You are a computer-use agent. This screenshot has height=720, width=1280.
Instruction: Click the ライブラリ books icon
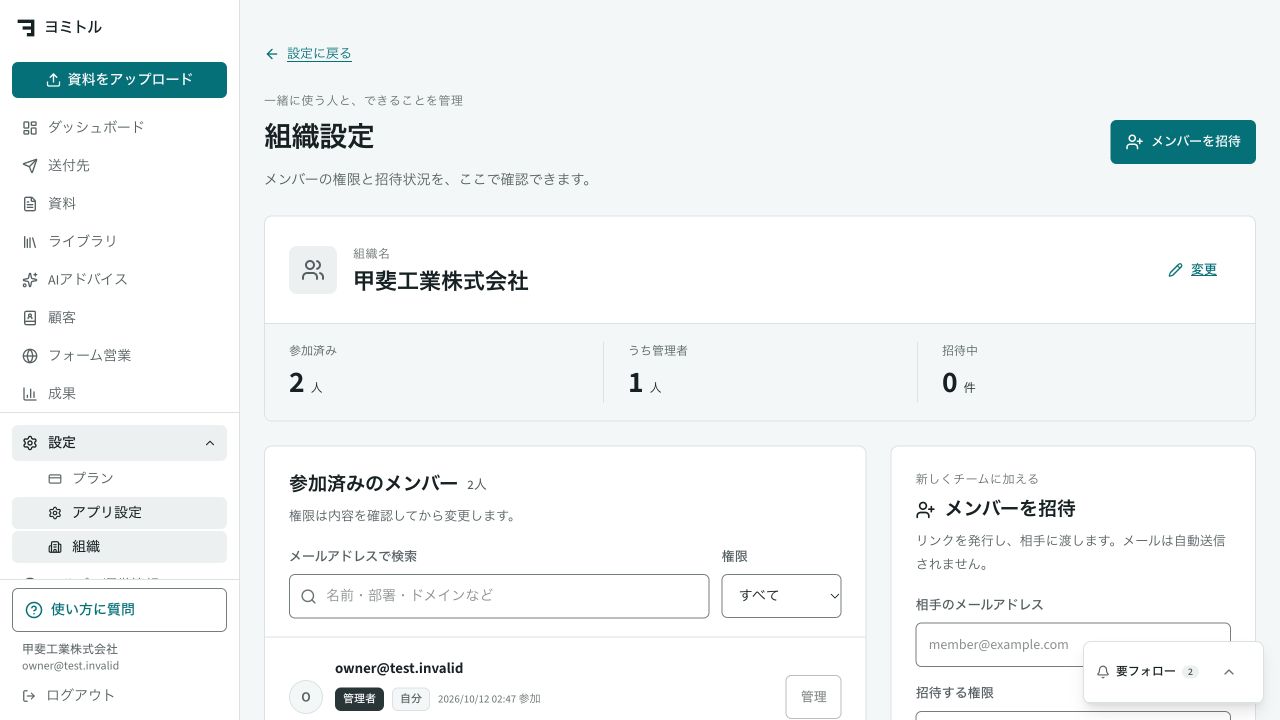click(30, 242)
